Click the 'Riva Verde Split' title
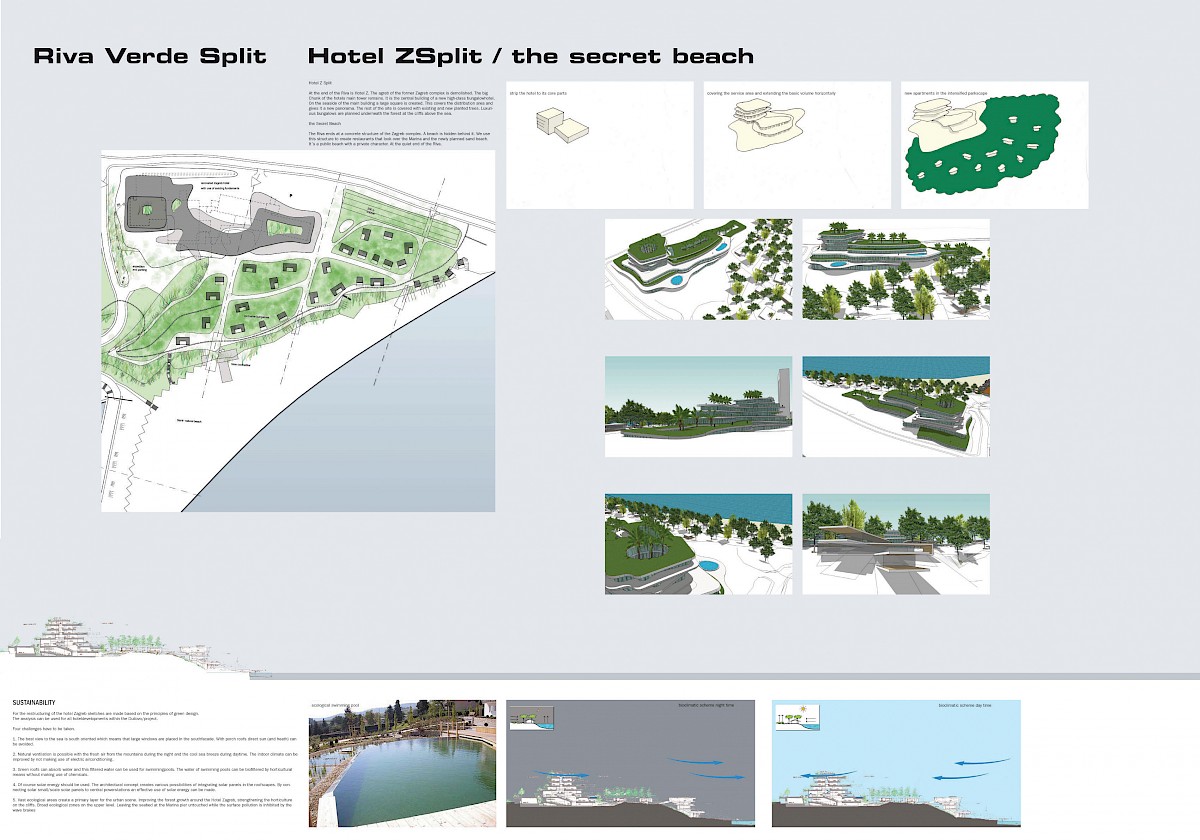This screenshot has height=840, width=1200. pyautogui.click(x=150, y=56)
